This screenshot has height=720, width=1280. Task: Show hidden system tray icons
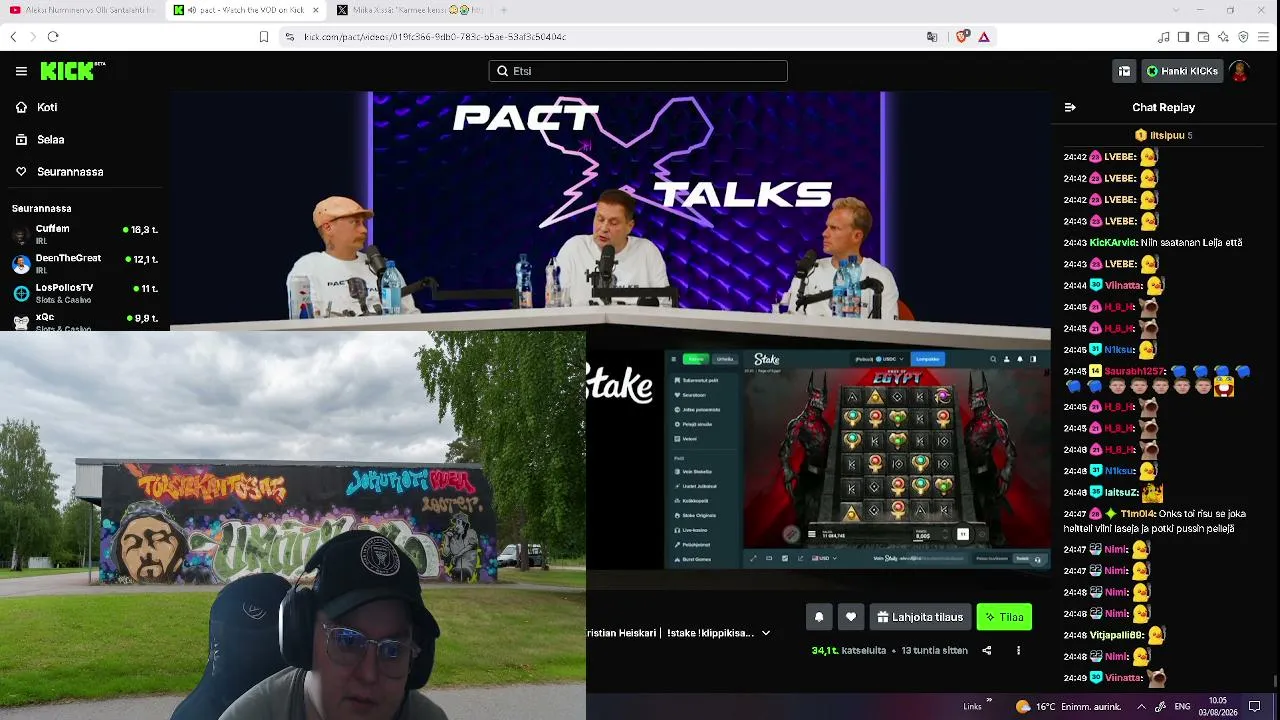coord(1144,706)
